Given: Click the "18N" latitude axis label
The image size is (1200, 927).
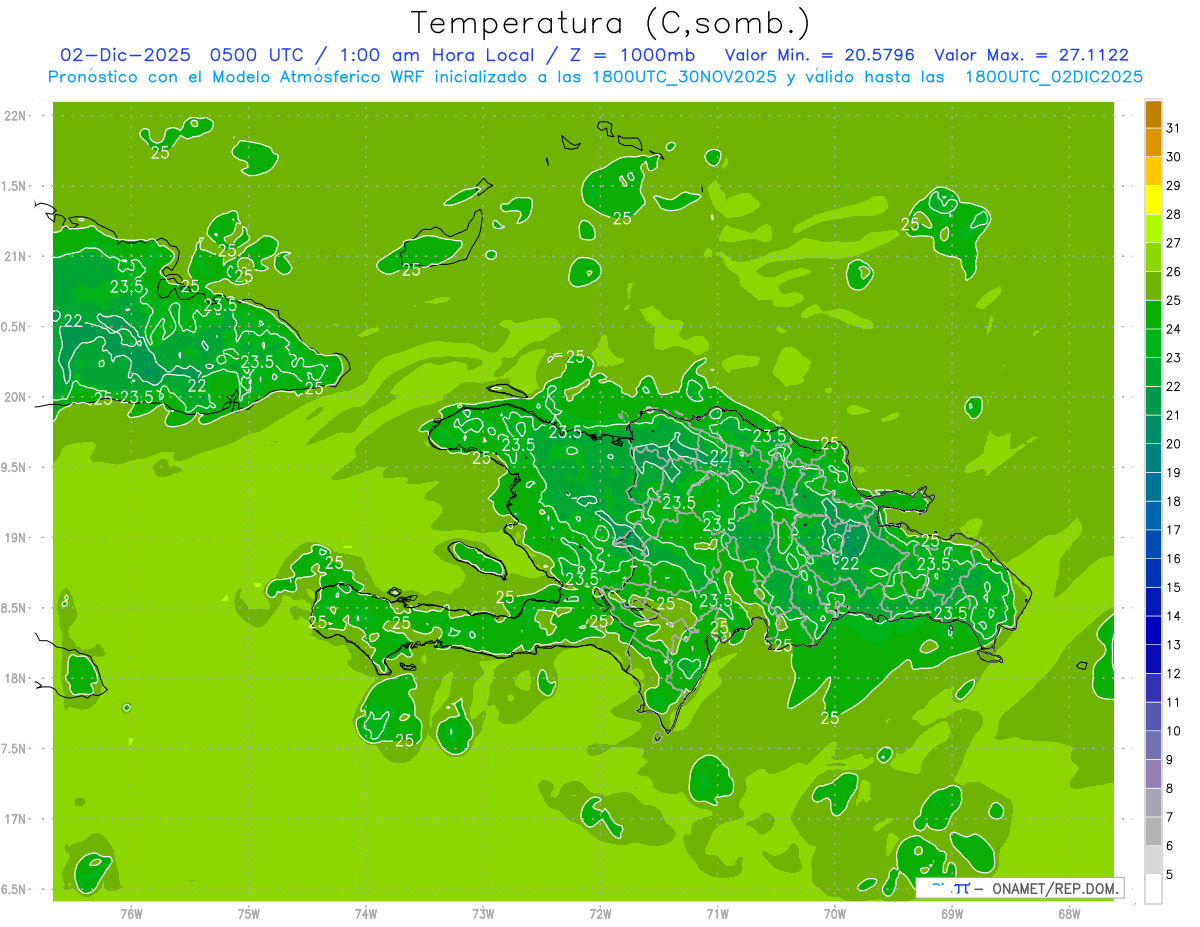Looking at the screenshot, I should [x=17, y=678].
